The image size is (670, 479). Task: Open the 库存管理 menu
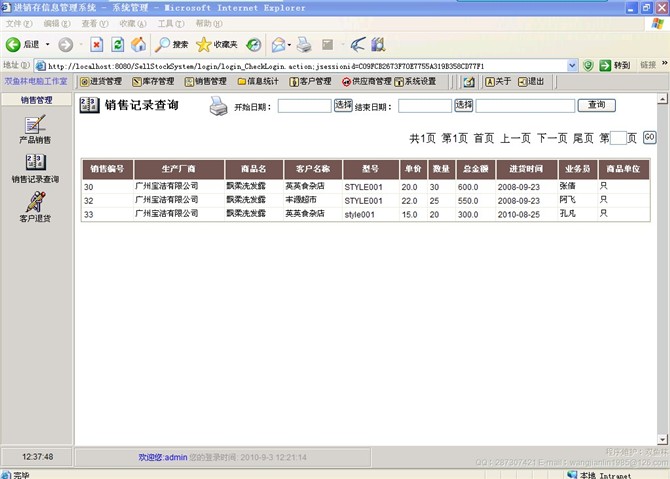click(153, 81)
